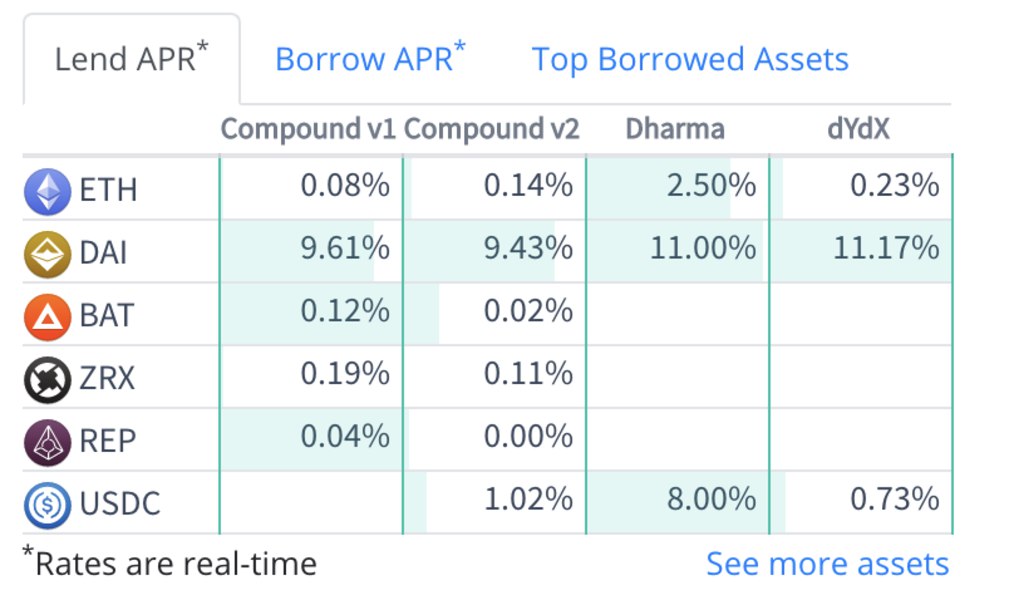Image resolution: width=1009 pixels, height=600 pixels.
Task: Click the BAT orange triangle icon
Action: 48,317
